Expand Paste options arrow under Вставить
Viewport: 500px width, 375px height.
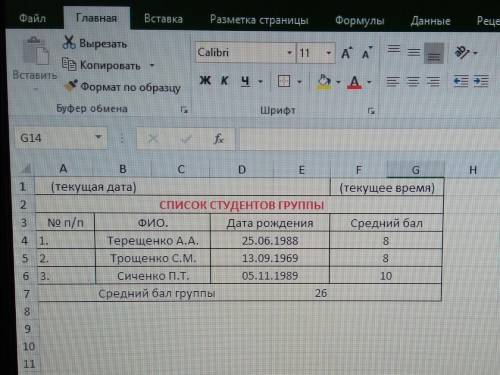[35, 89]
